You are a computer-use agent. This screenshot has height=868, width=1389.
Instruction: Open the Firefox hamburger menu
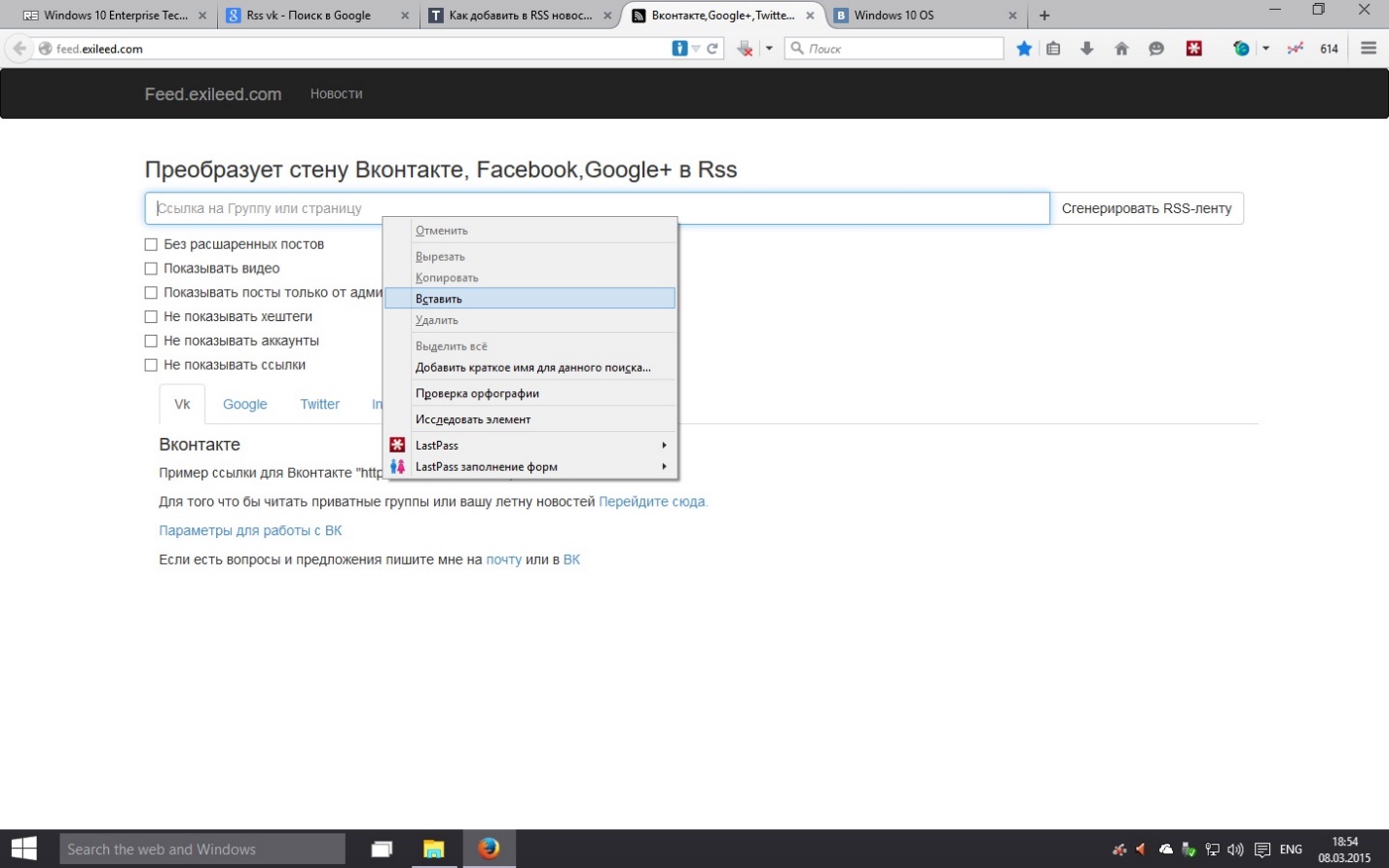1369,49
